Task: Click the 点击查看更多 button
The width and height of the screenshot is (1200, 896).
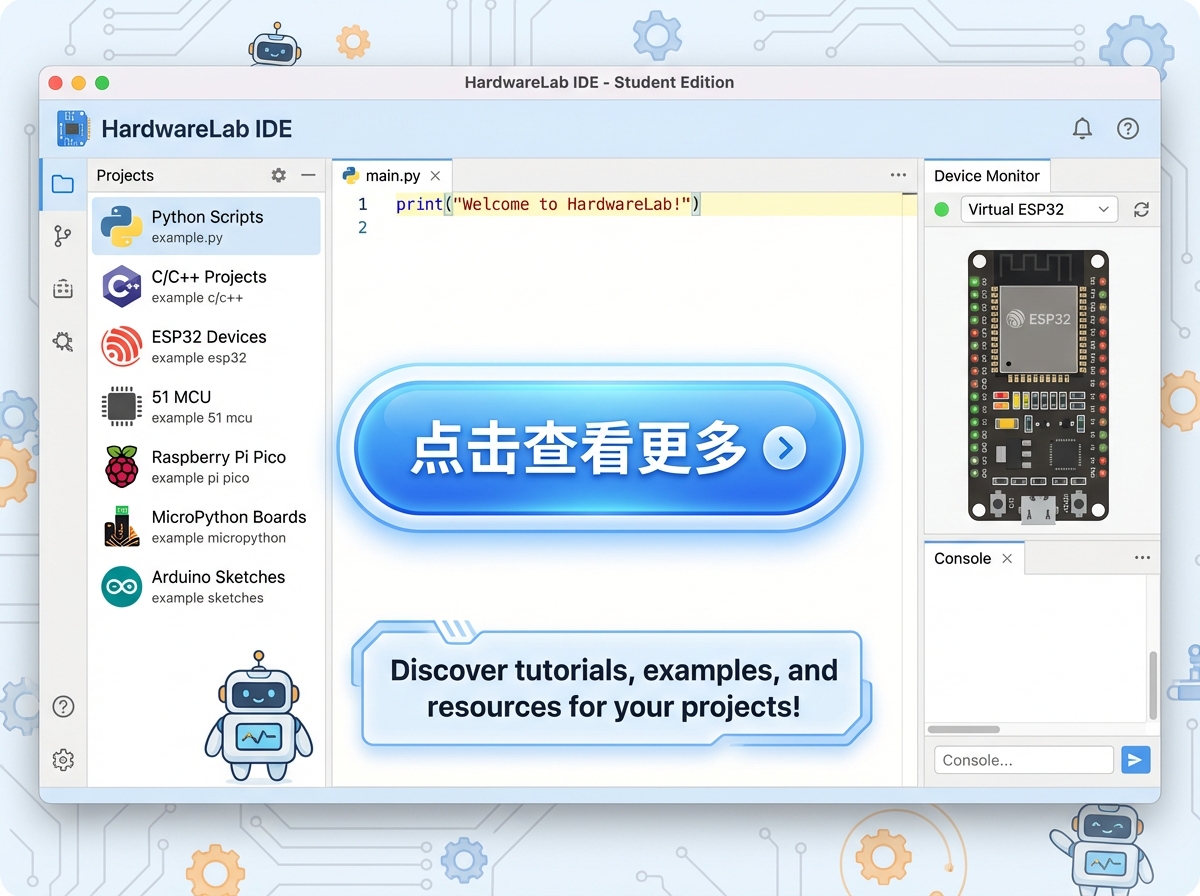Action: [598, 449]
